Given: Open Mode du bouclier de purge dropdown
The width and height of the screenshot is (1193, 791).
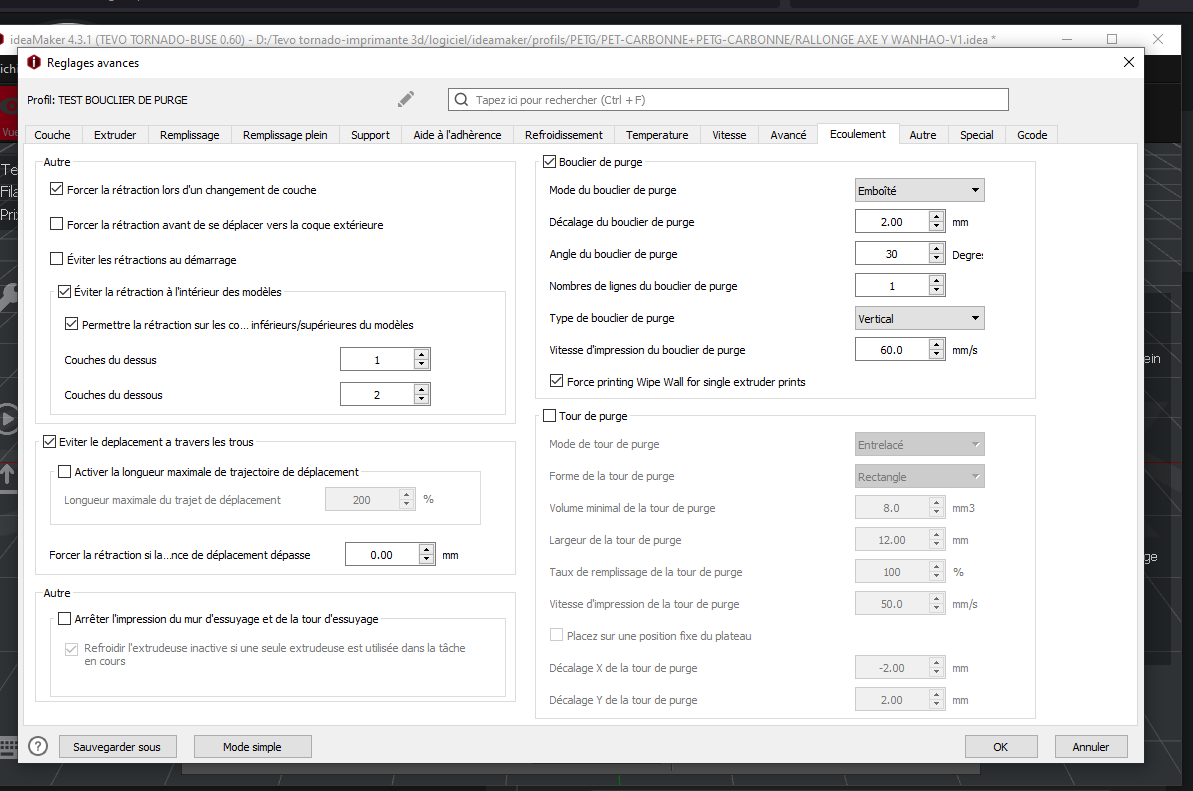Looking at the screenshot, I should 919,190.
